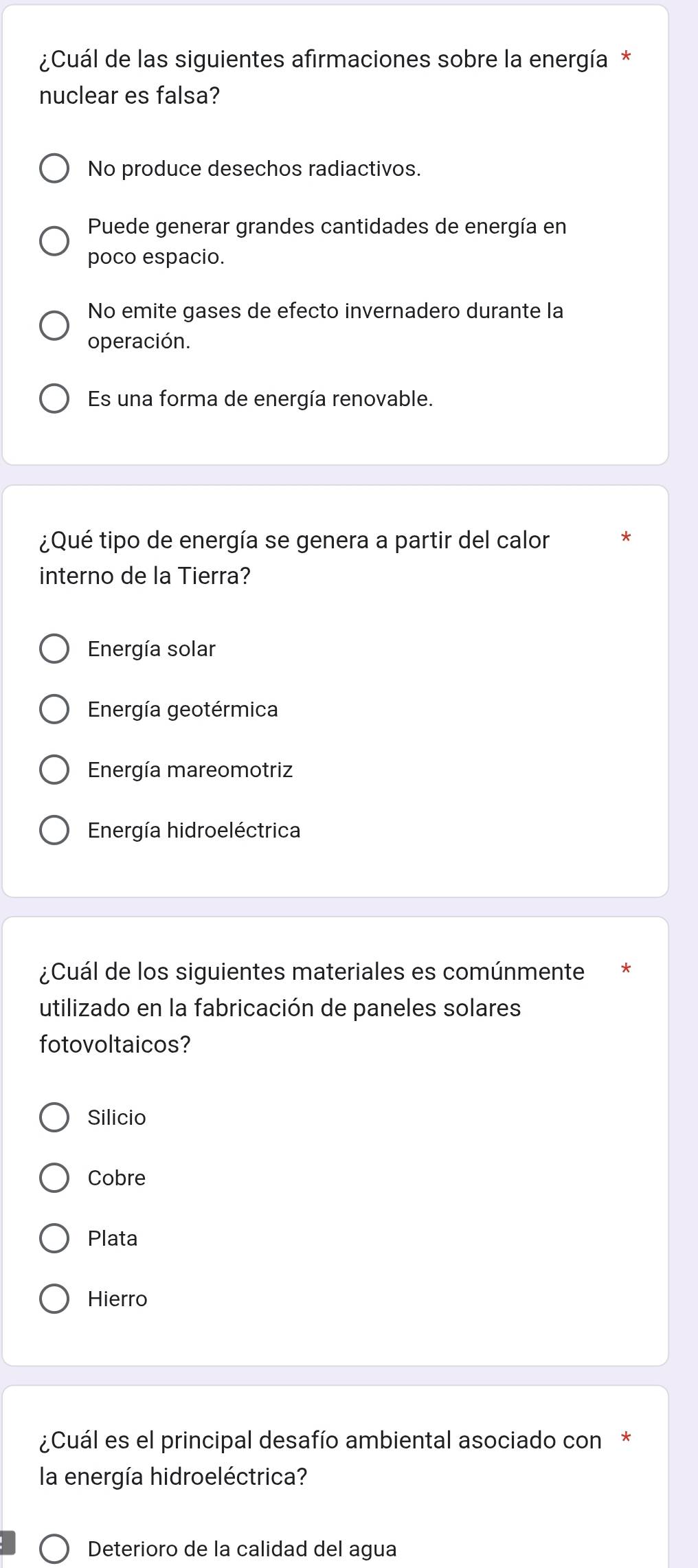Click the 'Silicio' answer label text
Screen dimensions: 698x1568
(117, 1118)
